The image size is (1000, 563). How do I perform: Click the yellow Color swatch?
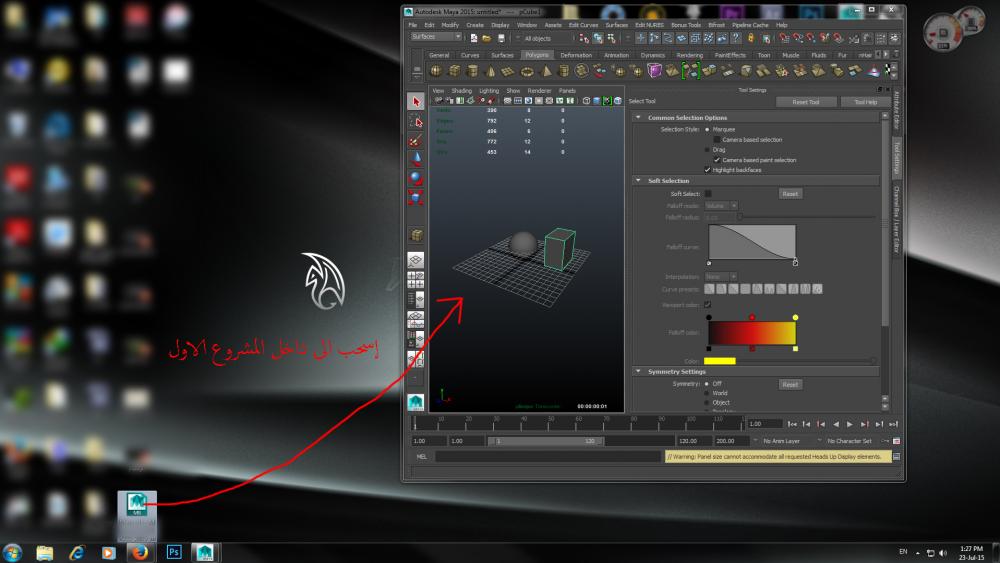[720, 362]
